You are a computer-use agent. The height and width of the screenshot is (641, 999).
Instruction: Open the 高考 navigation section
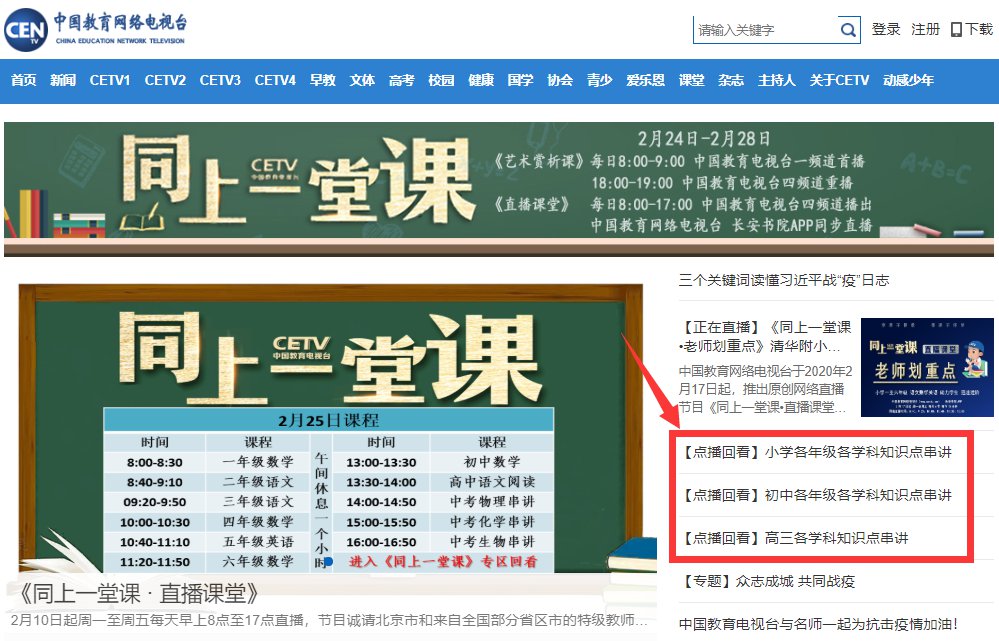[401, 80]
